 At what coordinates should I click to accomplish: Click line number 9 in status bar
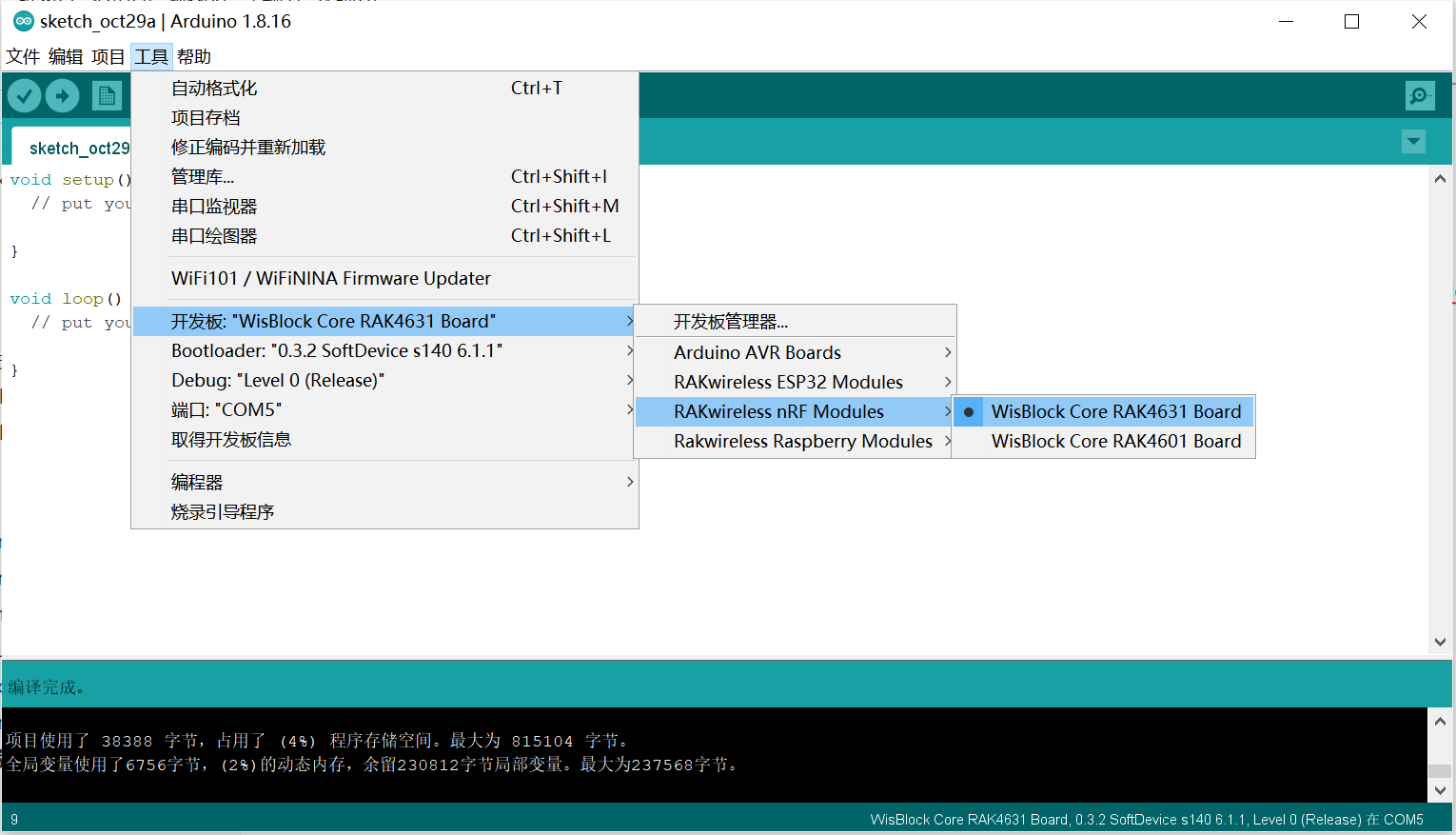(14, 820)
